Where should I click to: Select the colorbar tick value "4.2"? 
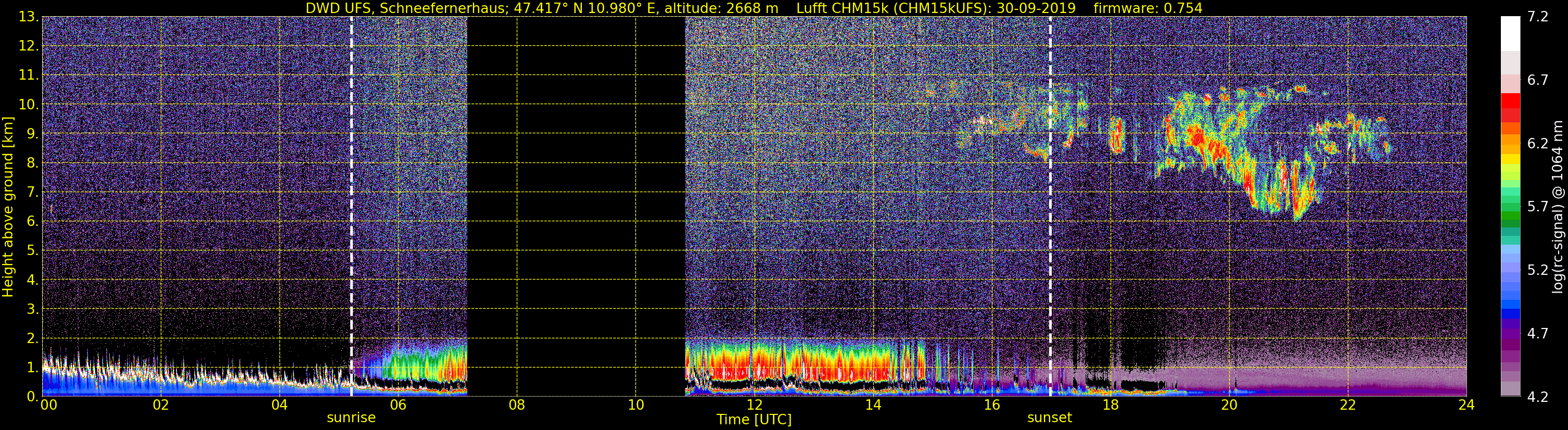(1538, 397)
